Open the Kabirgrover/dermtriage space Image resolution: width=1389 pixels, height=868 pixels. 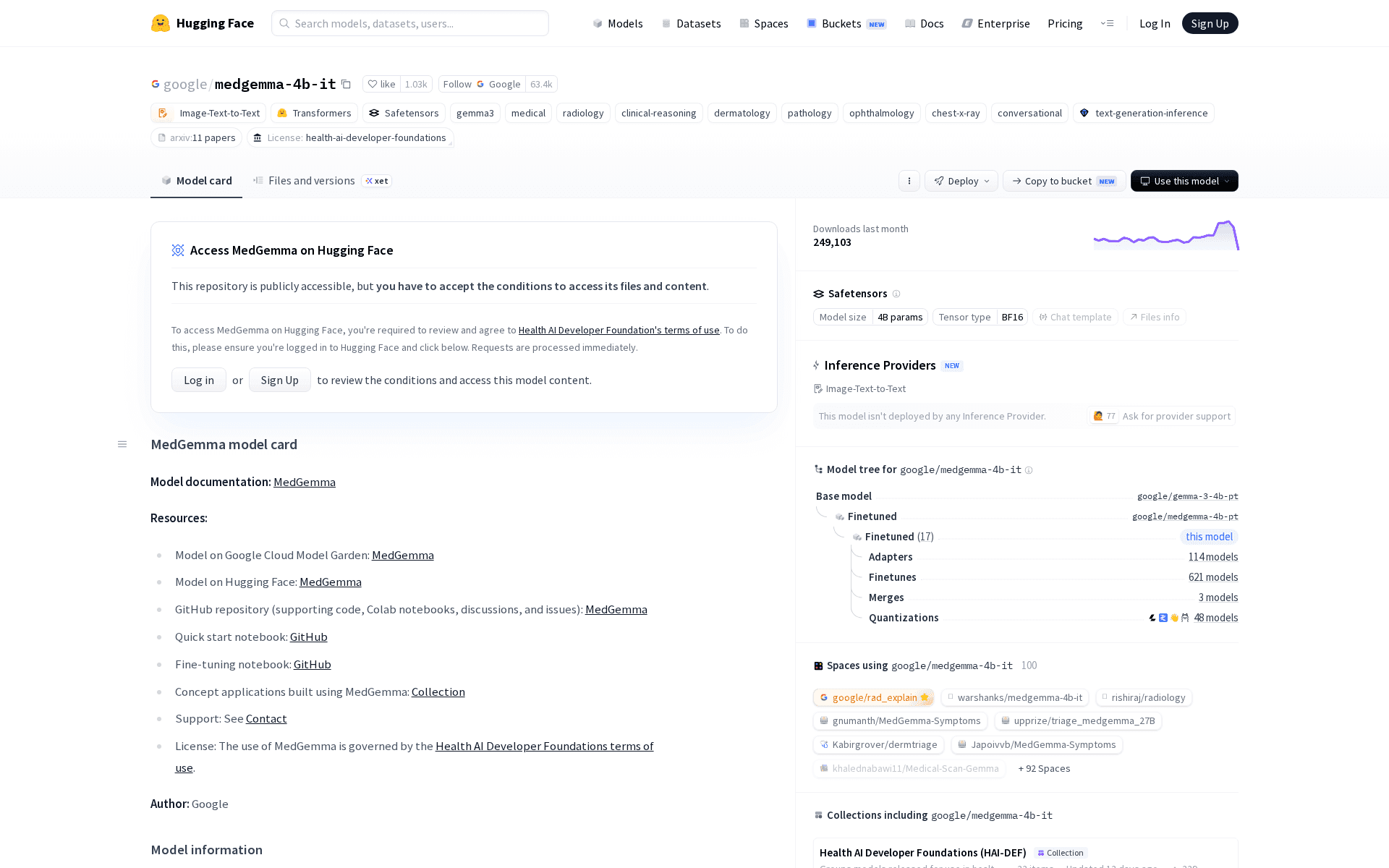click(x=878, y=744)
